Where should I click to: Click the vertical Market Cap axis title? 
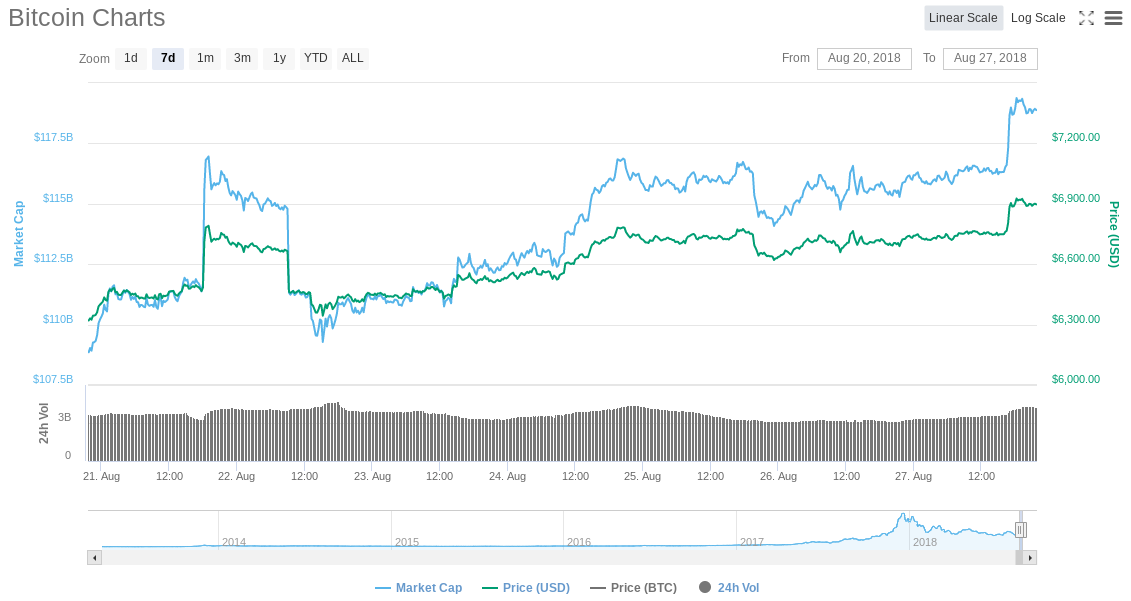(x=19, y=234)
